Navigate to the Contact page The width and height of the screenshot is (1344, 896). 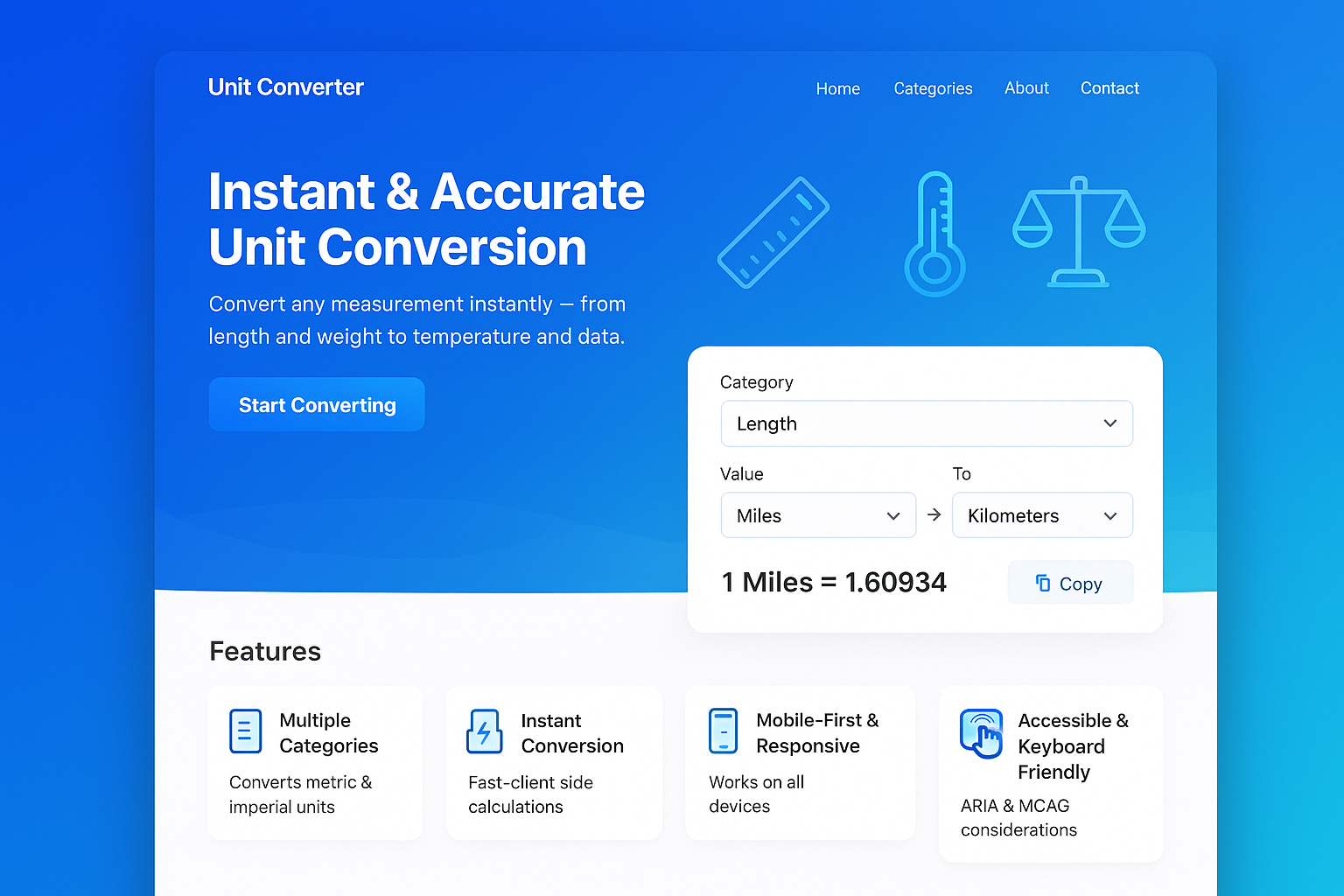coord(1109,88)
